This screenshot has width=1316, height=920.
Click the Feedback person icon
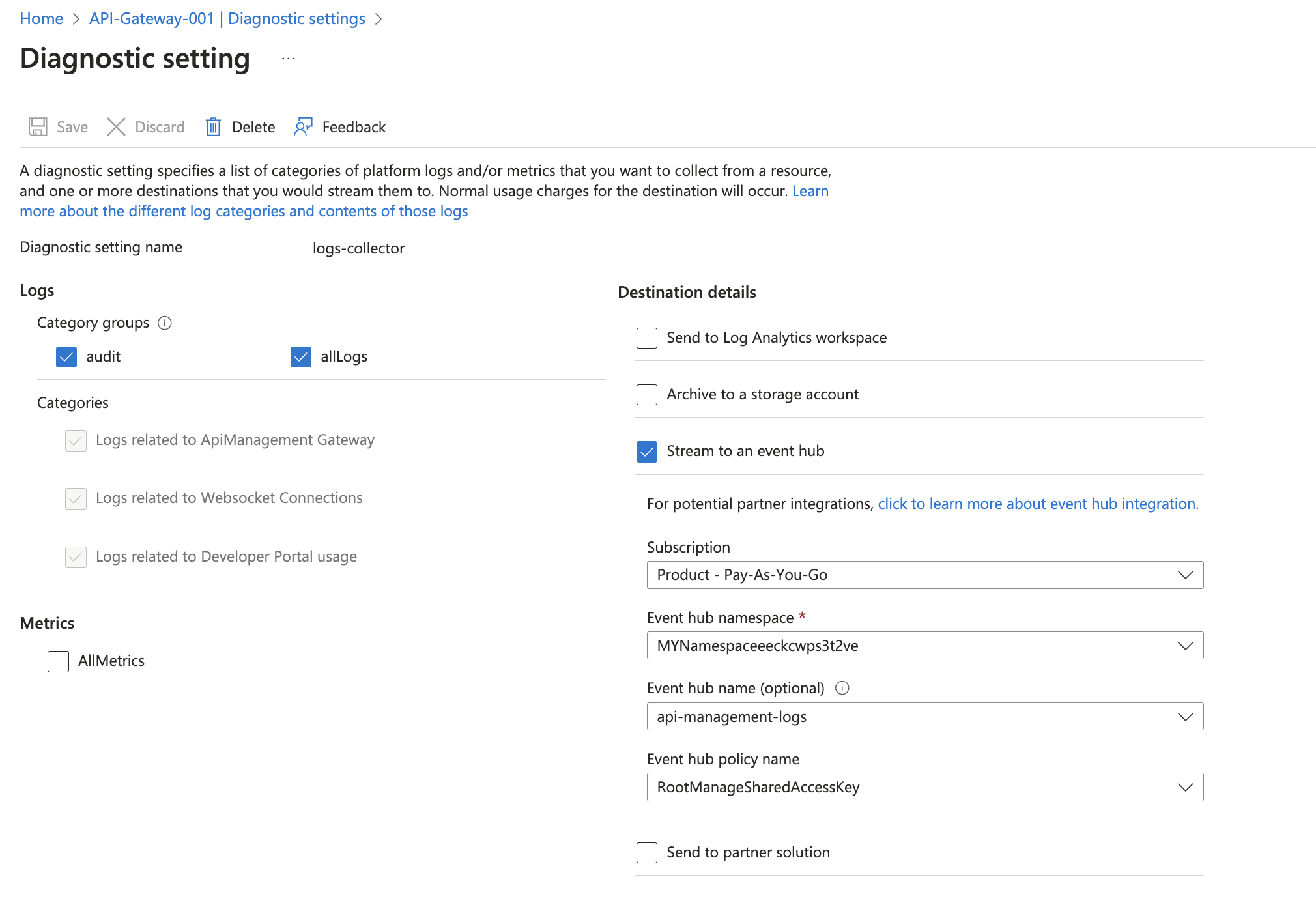tap(303, 126)
